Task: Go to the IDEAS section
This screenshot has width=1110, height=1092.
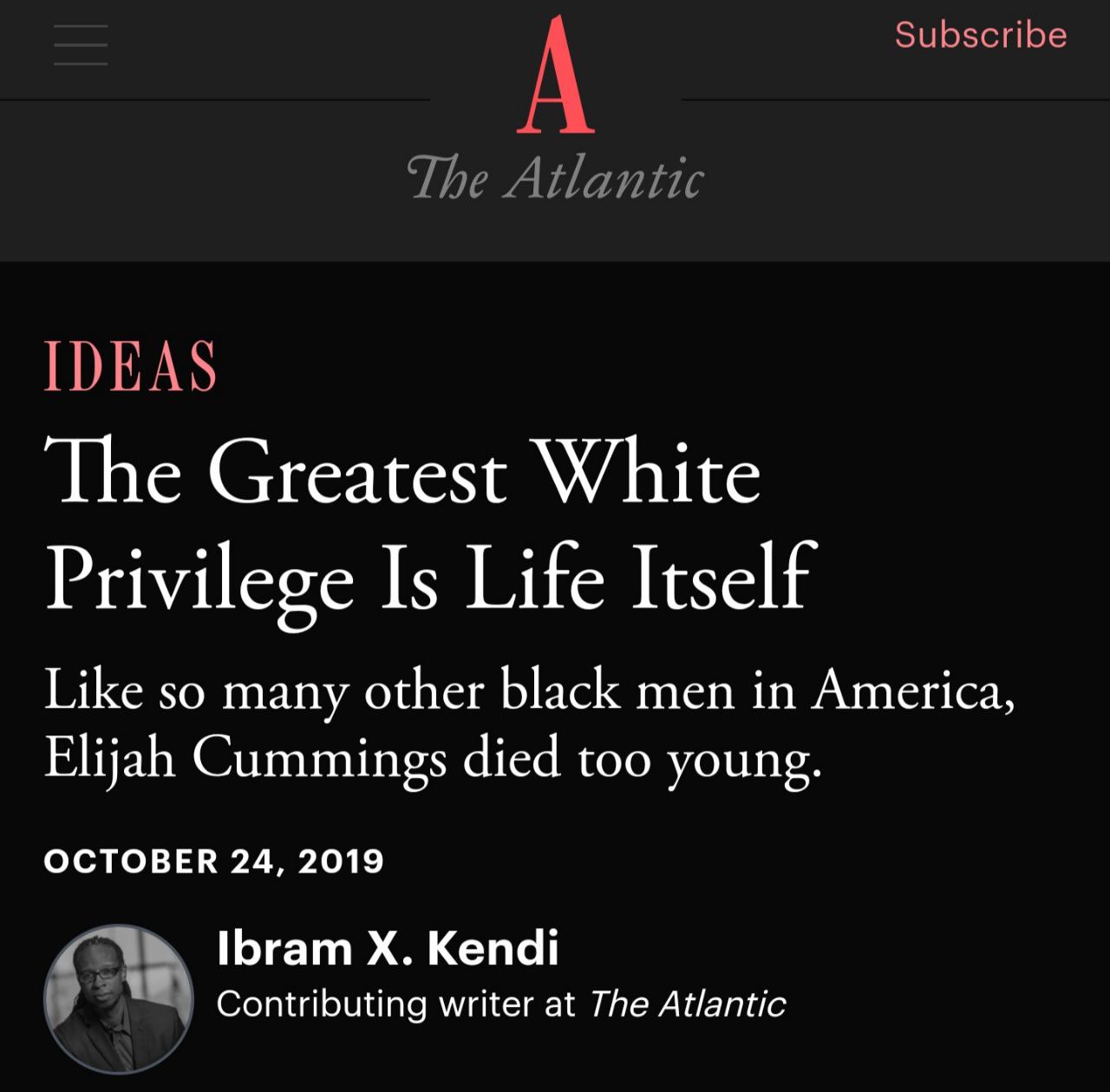Action: pos(130,365)
